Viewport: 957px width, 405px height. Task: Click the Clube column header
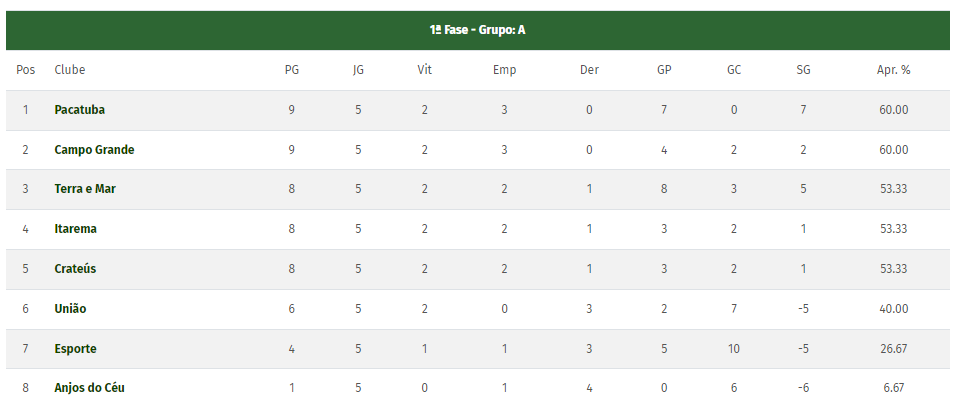(70, 70)
